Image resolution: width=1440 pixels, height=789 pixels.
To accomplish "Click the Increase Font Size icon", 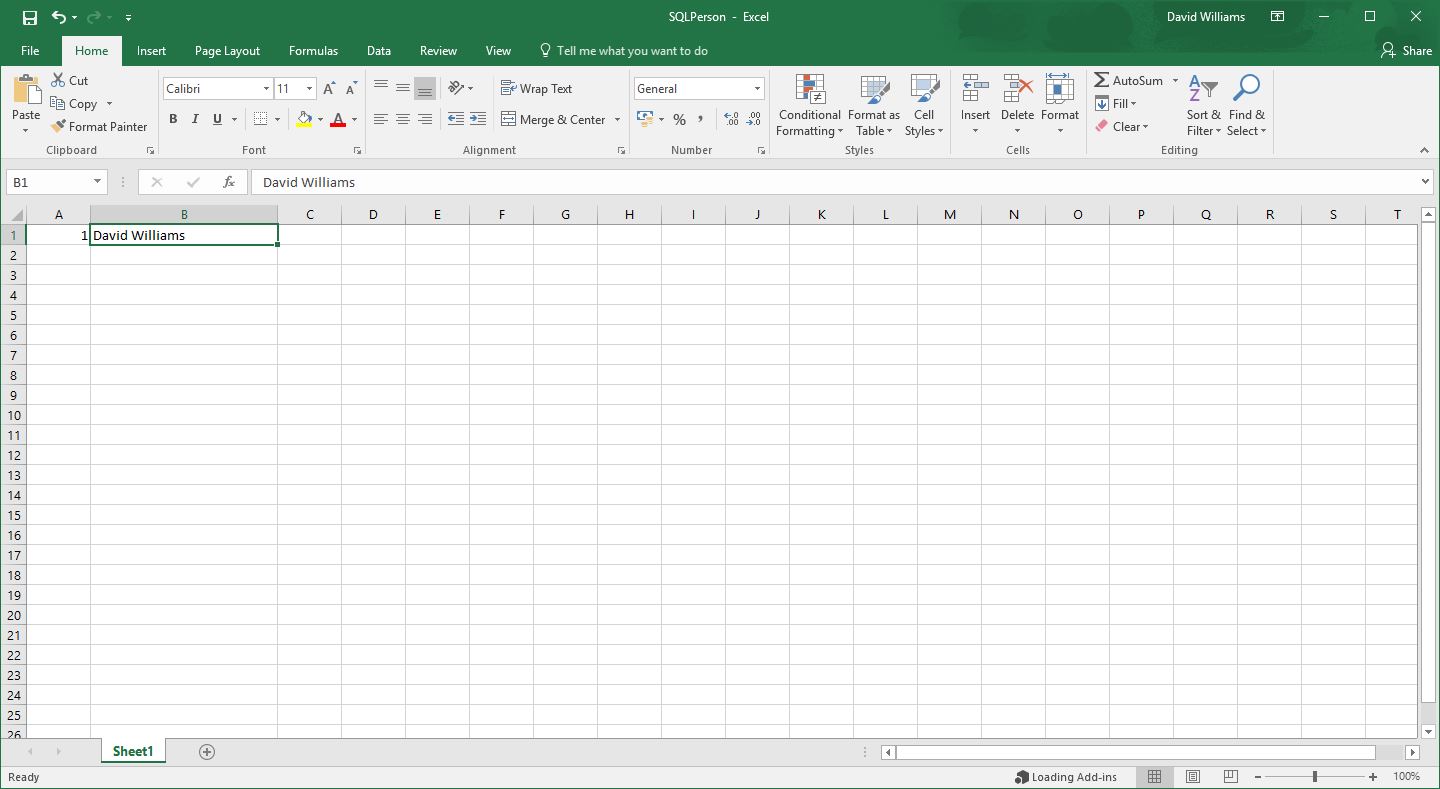I will pos(328,89).
